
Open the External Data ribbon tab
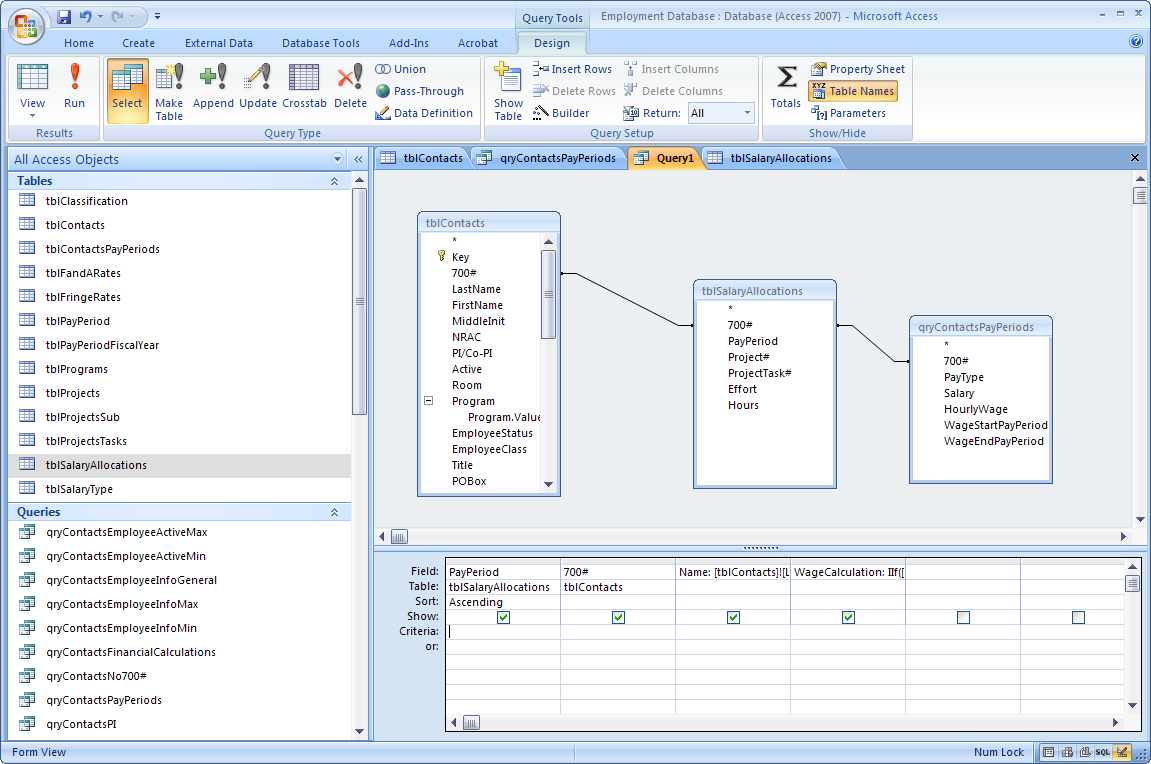[x=219, y=43]
